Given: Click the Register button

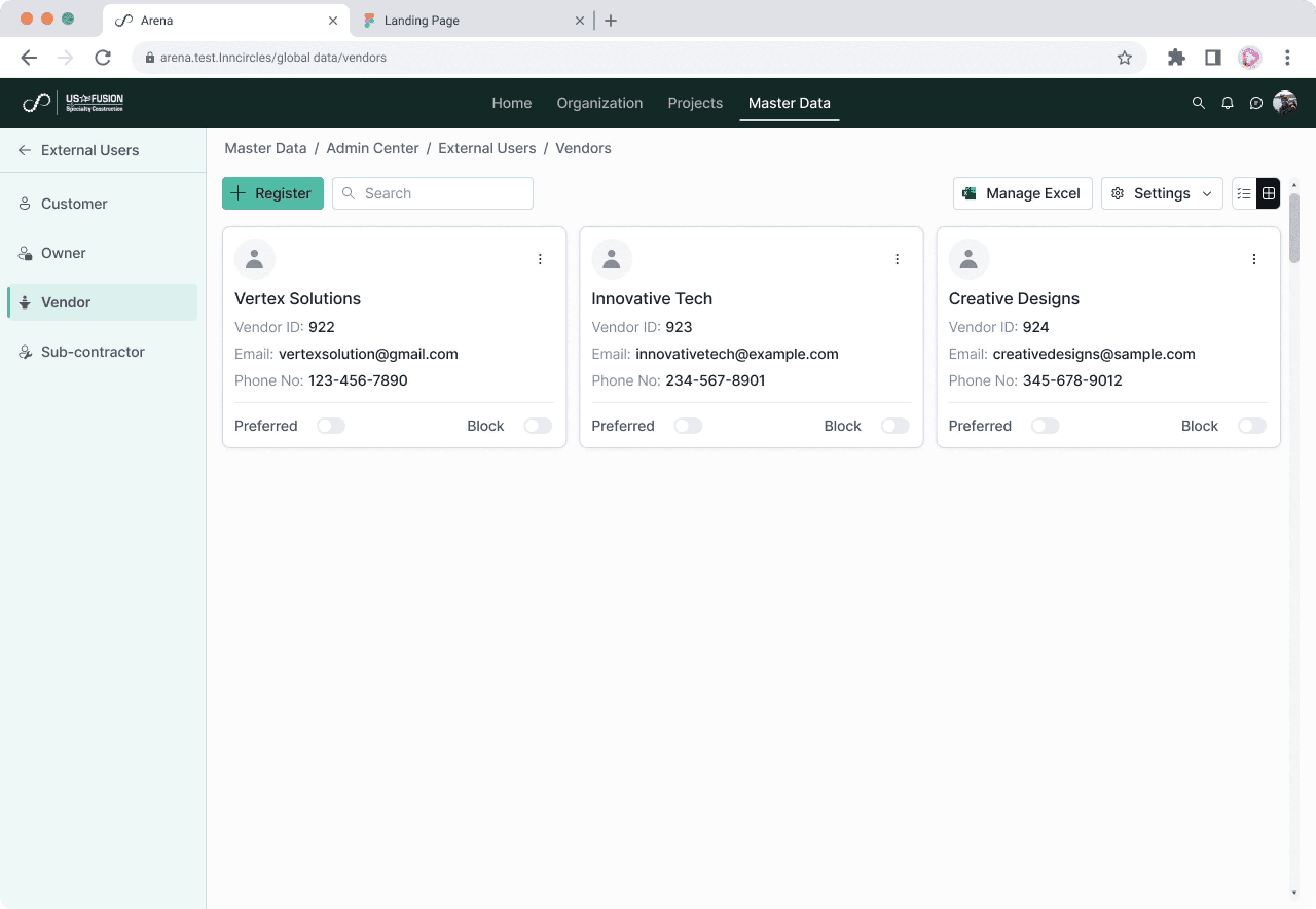Looking at the screenshot, I should (273, 194).
